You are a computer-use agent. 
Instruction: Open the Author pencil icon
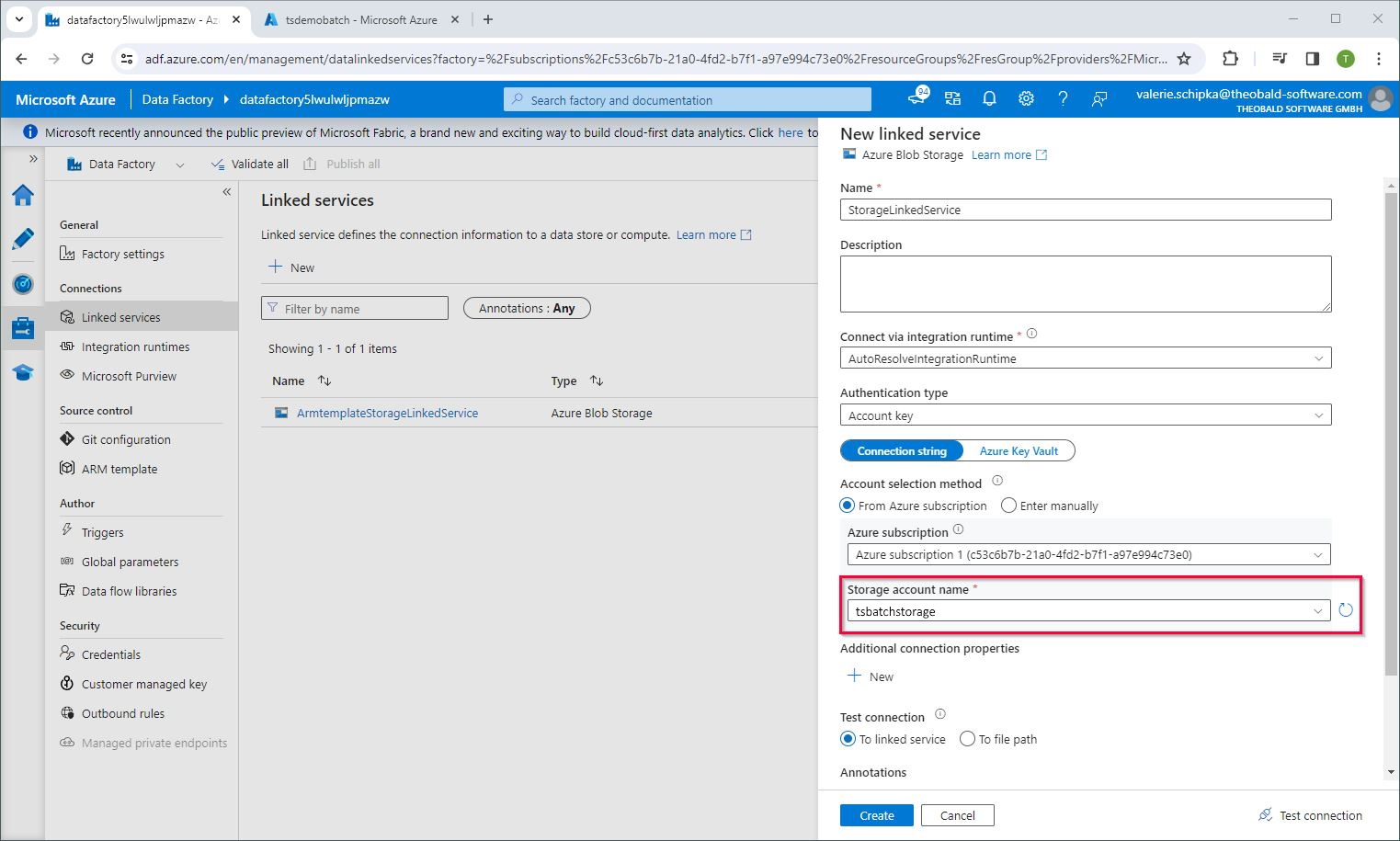pyautogui.click(x=23, y=239)
